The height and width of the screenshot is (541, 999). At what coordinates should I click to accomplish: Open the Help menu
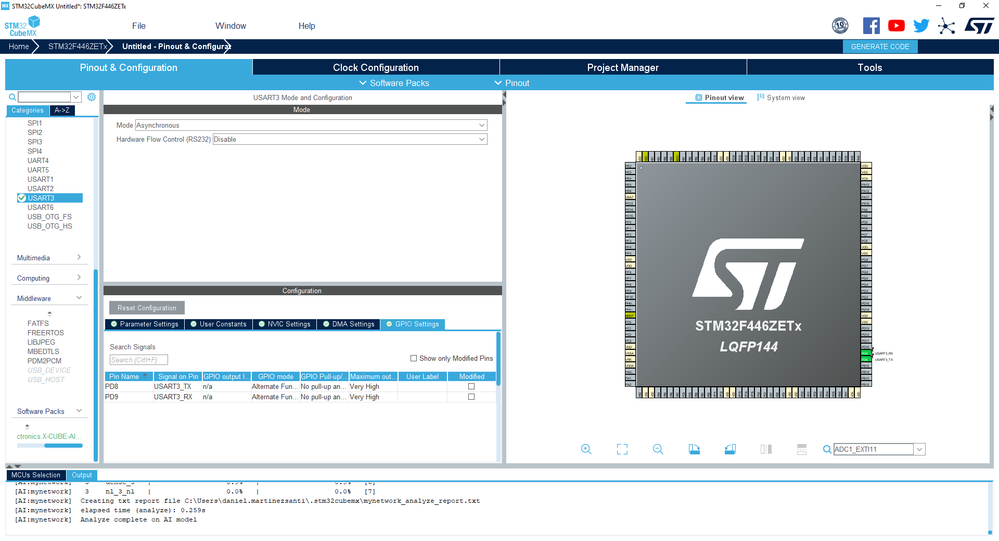(306, 26)
